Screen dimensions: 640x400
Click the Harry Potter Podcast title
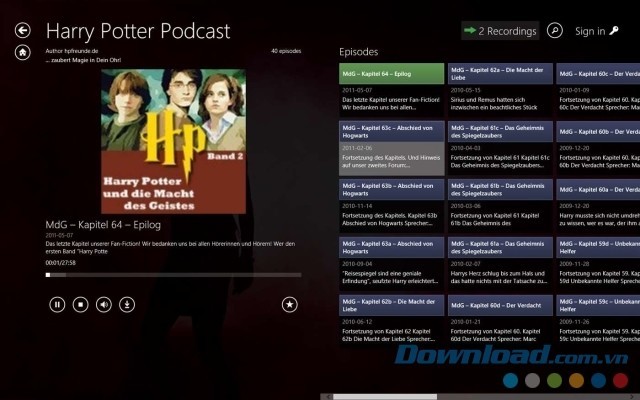138,31
